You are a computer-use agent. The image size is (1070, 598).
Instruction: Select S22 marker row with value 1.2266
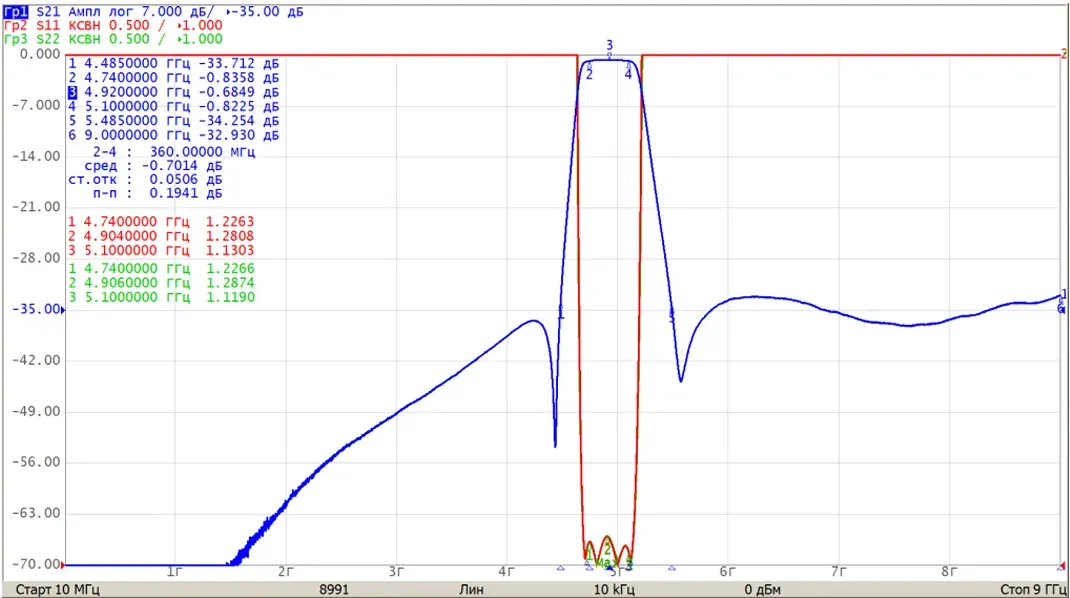coord(161,269)
